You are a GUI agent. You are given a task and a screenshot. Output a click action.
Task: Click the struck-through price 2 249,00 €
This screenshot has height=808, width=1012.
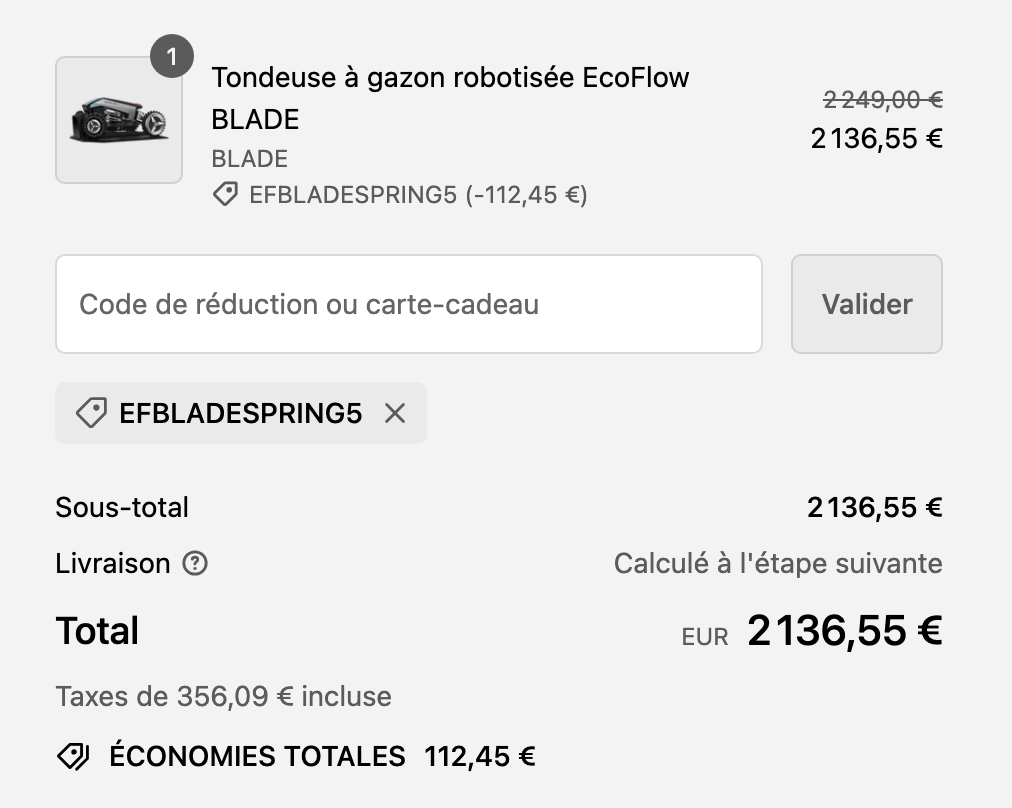pyautogui.click(x=883, y=99)
